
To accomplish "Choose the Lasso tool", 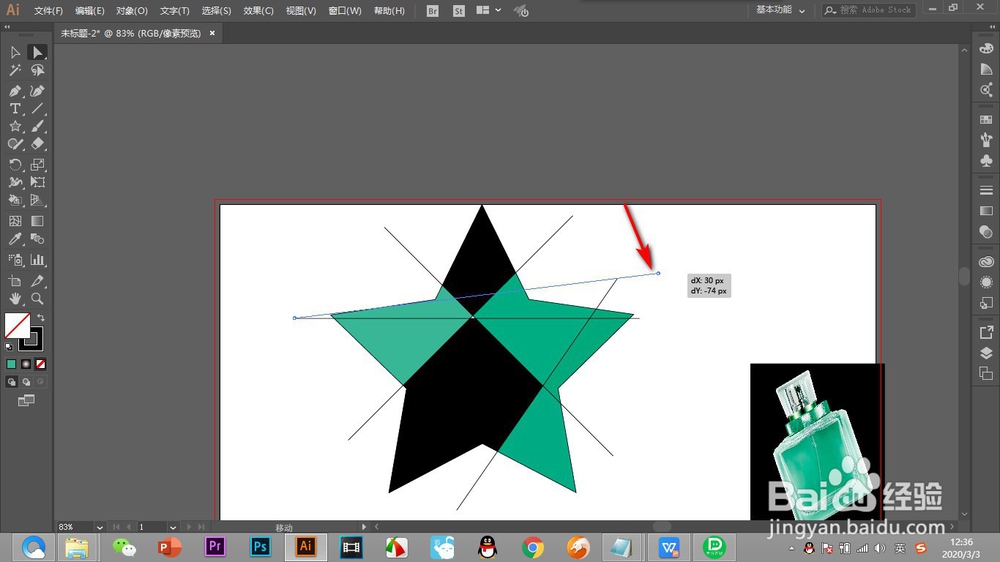I will pos(38,70).
